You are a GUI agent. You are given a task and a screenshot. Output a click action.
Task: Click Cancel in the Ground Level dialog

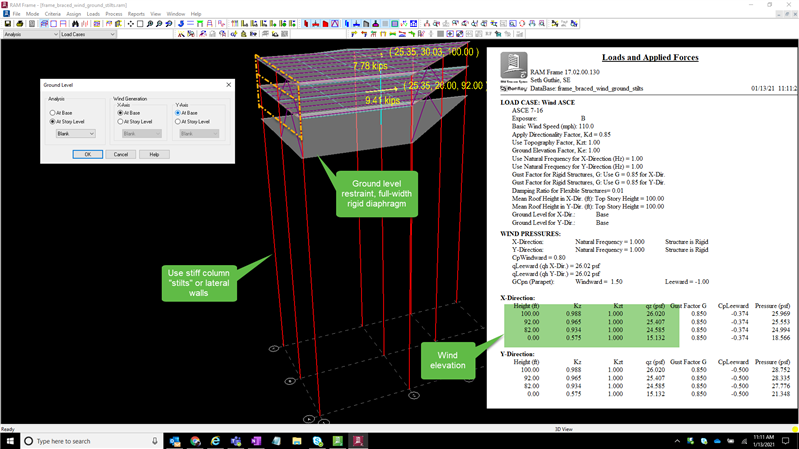[x=120, y=155]
